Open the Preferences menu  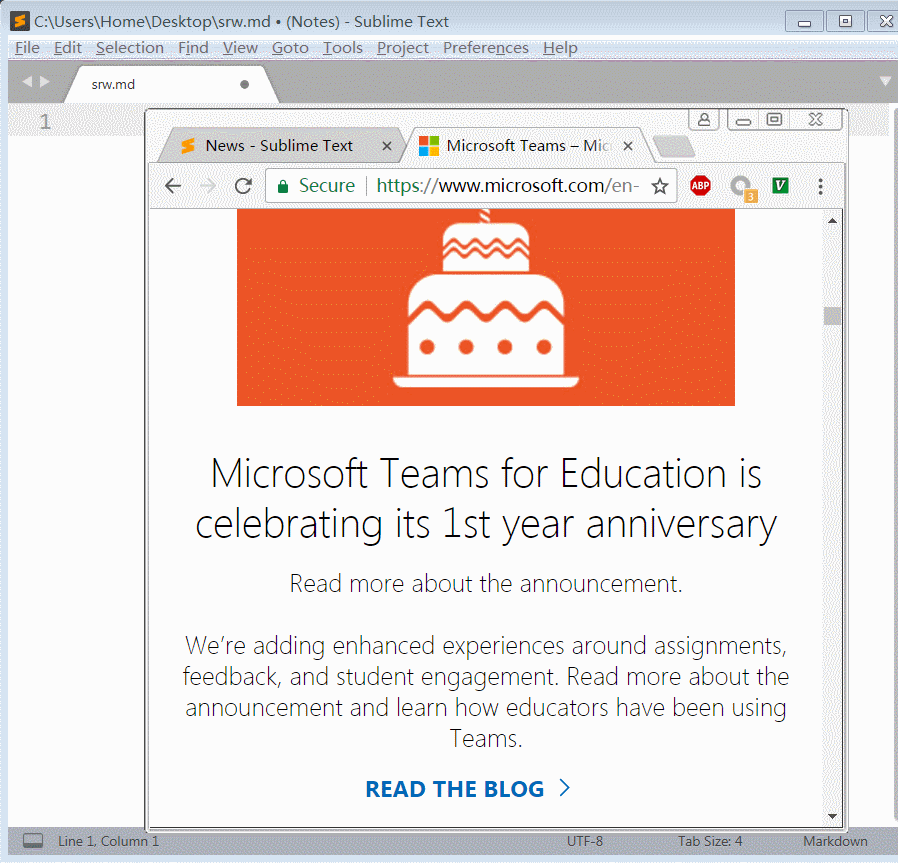tap(486, 48)
